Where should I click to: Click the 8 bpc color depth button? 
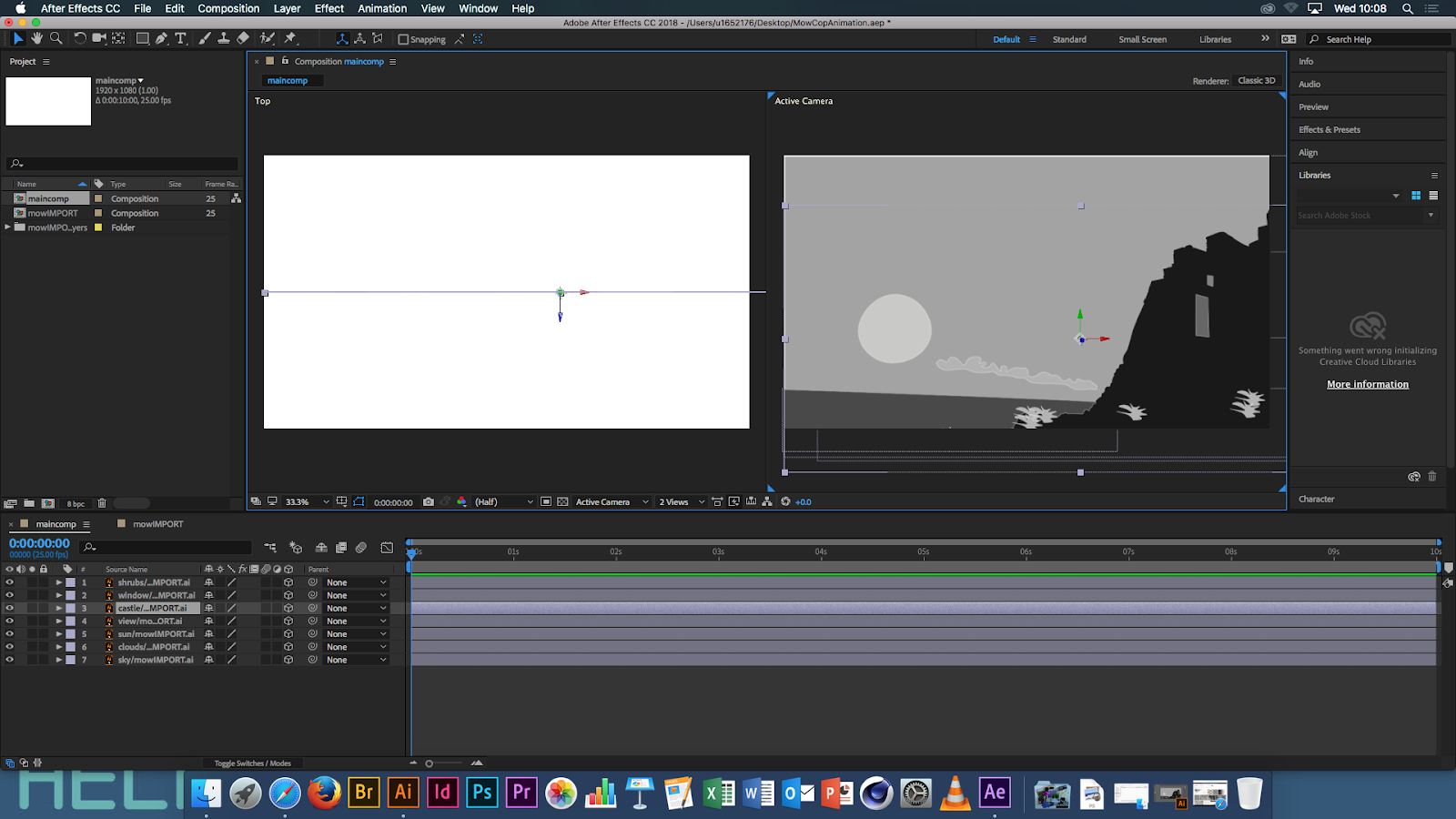pyautogui.click(x=76, y=503)
